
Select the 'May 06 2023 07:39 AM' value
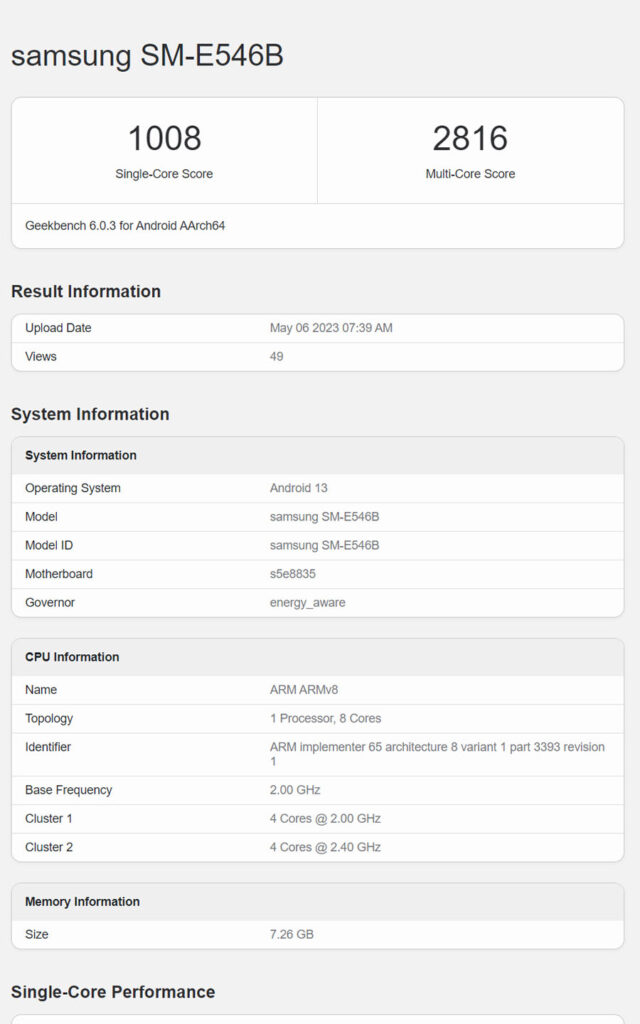pos(331,328)
